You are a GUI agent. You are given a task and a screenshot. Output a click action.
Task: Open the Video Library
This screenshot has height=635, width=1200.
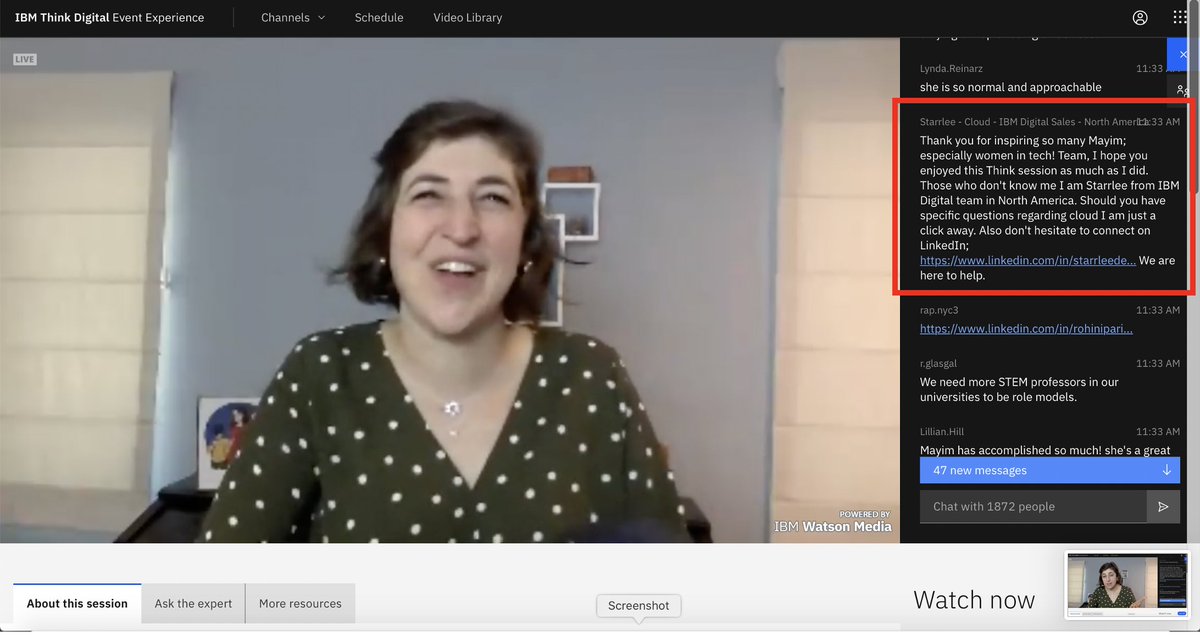coord(468,18)
